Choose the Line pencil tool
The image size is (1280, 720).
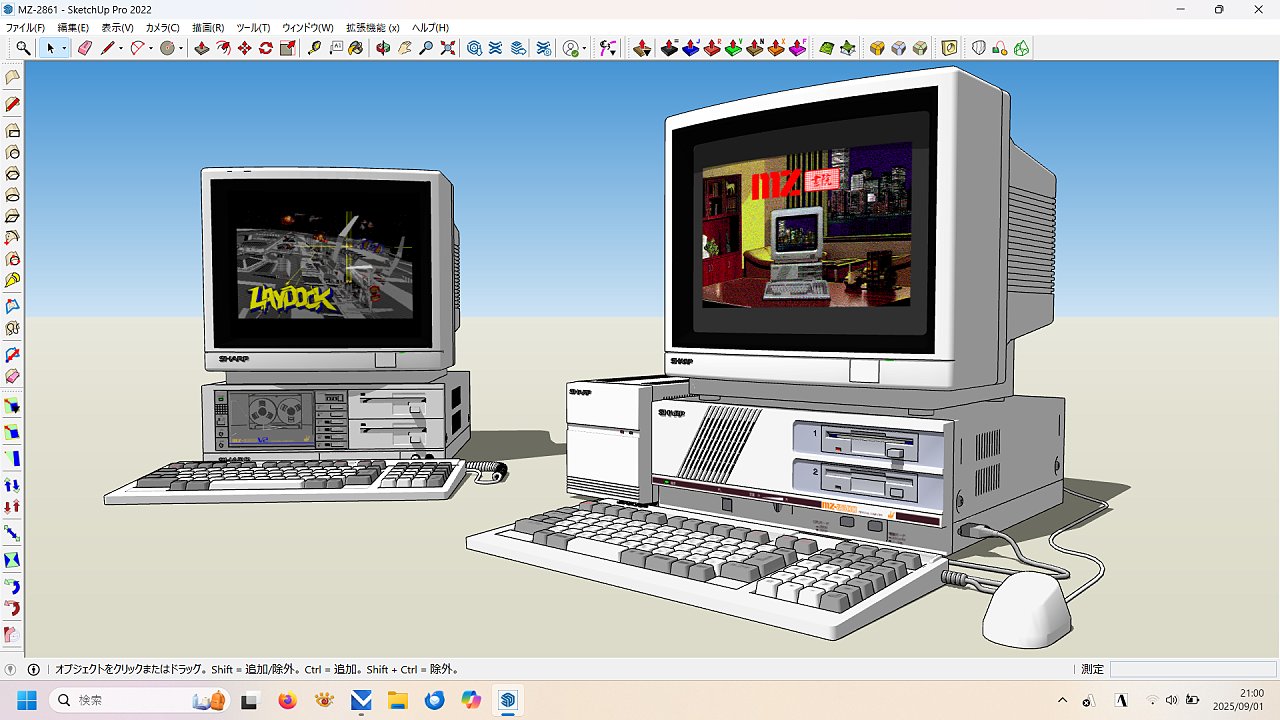(x=107, y=48)
